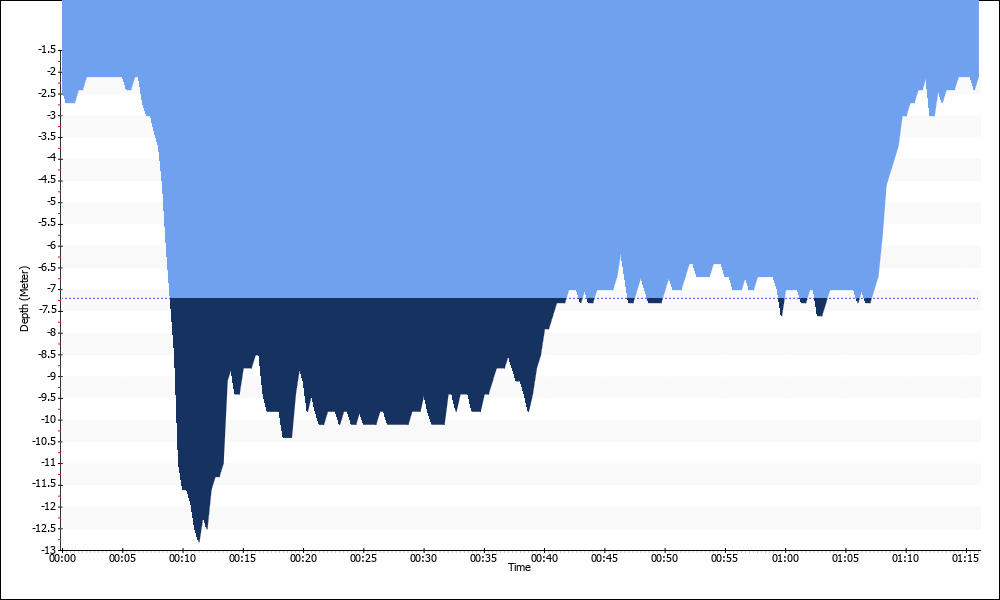Select the 00:35 time axis label
The height and width of the screenshot is (600, 1000).
(484, 559)
